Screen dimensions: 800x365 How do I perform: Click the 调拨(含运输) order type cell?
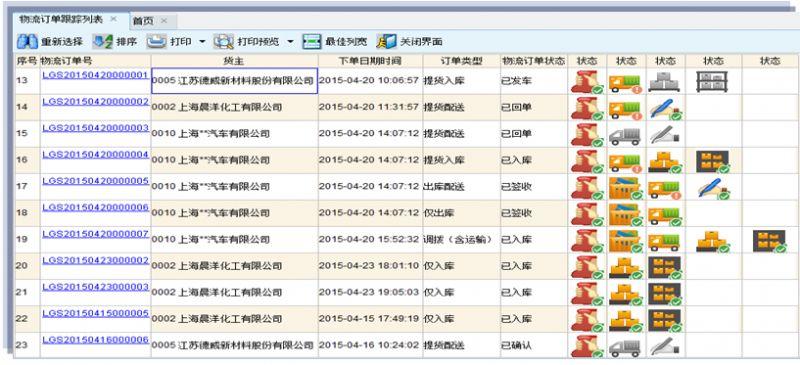(x=461, y=240)
